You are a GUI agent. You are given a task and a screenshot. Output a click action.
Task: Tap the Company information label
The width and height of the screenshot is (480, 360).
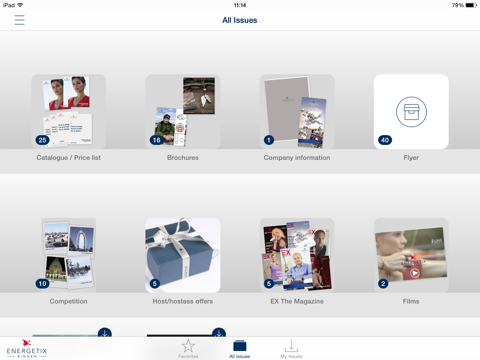click(297, 158)
